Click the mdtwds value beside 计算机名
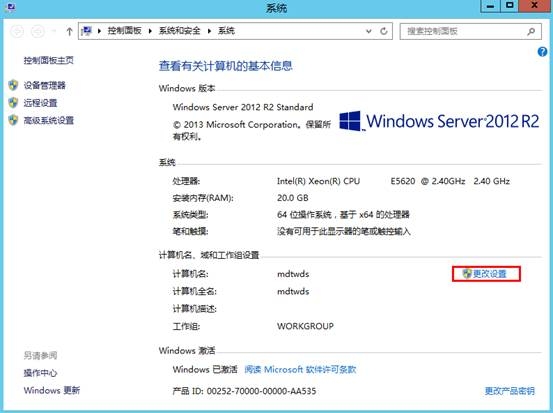This screenshot has height=413, width=553. tap(293, 274)
